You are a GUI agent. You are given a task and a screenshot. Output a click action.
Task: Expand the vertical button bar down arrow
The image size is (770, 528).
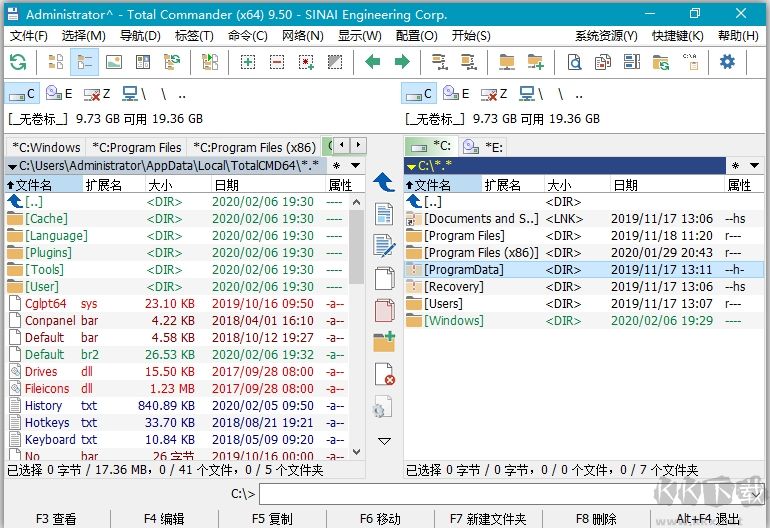tap(384, 441)
